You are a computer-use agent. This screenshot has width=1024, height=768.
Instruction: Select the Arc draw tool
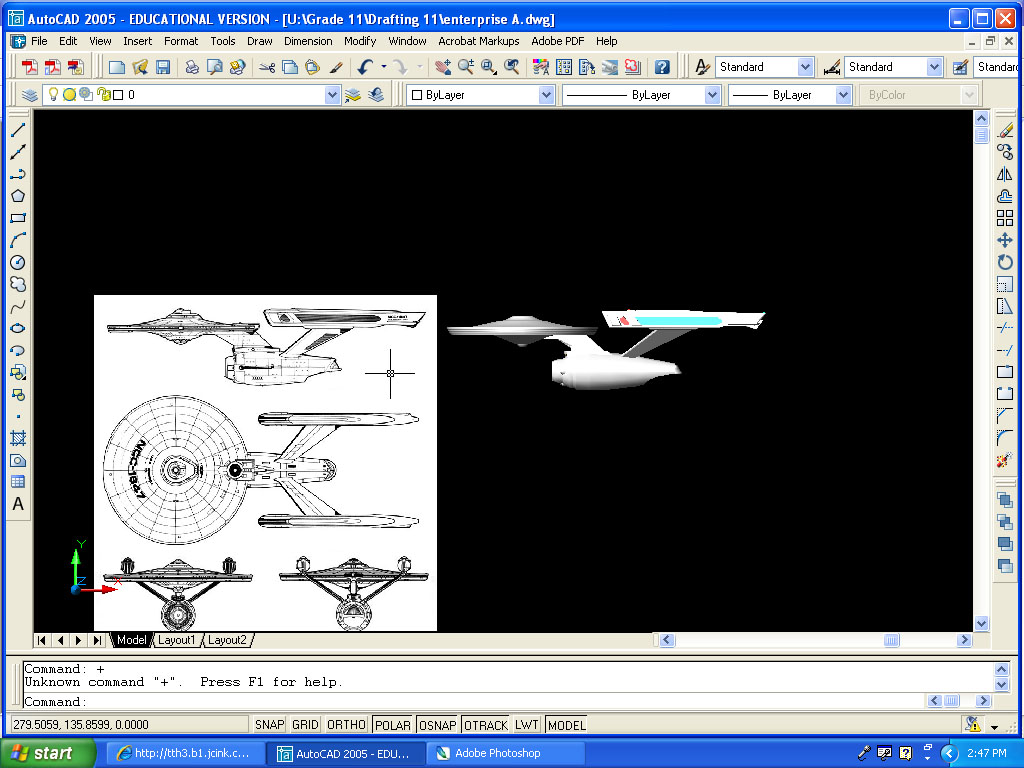[18, 240]
